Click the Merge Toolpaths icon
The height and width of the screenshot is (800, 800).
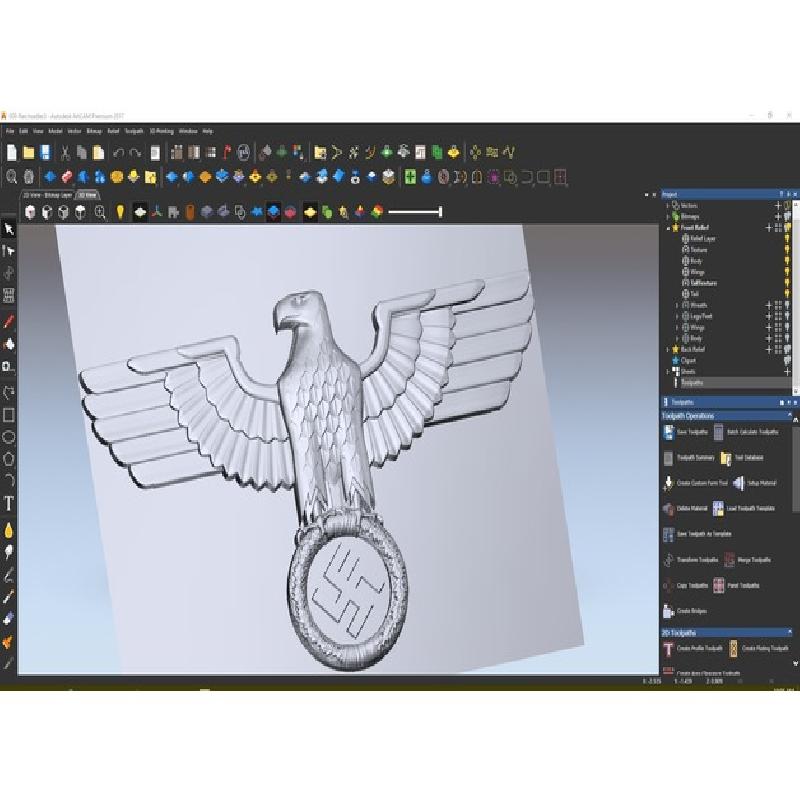730,560
